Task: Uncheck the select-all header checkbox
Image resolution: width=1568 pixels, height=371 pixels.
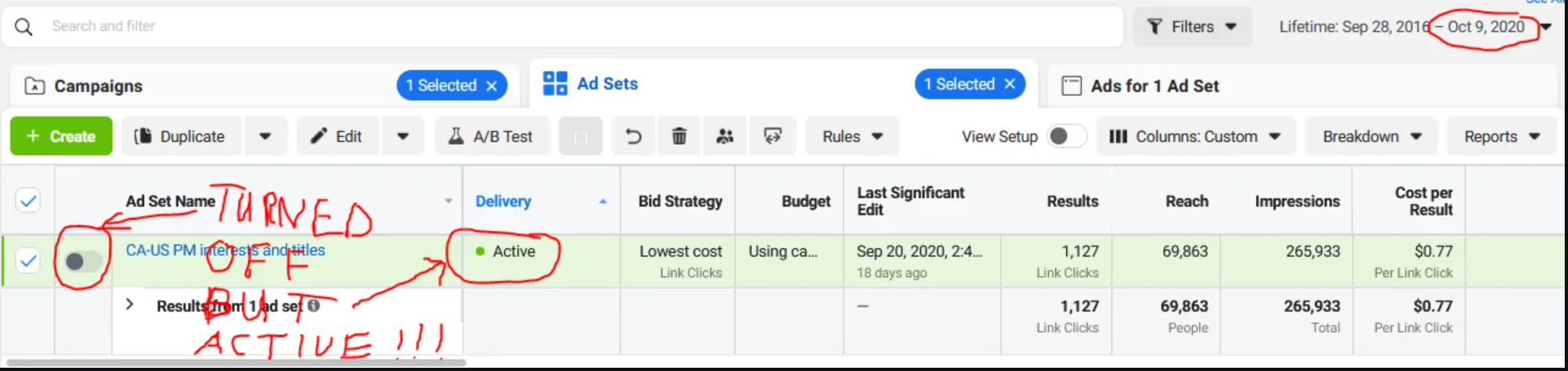Action: pos(28,201)
